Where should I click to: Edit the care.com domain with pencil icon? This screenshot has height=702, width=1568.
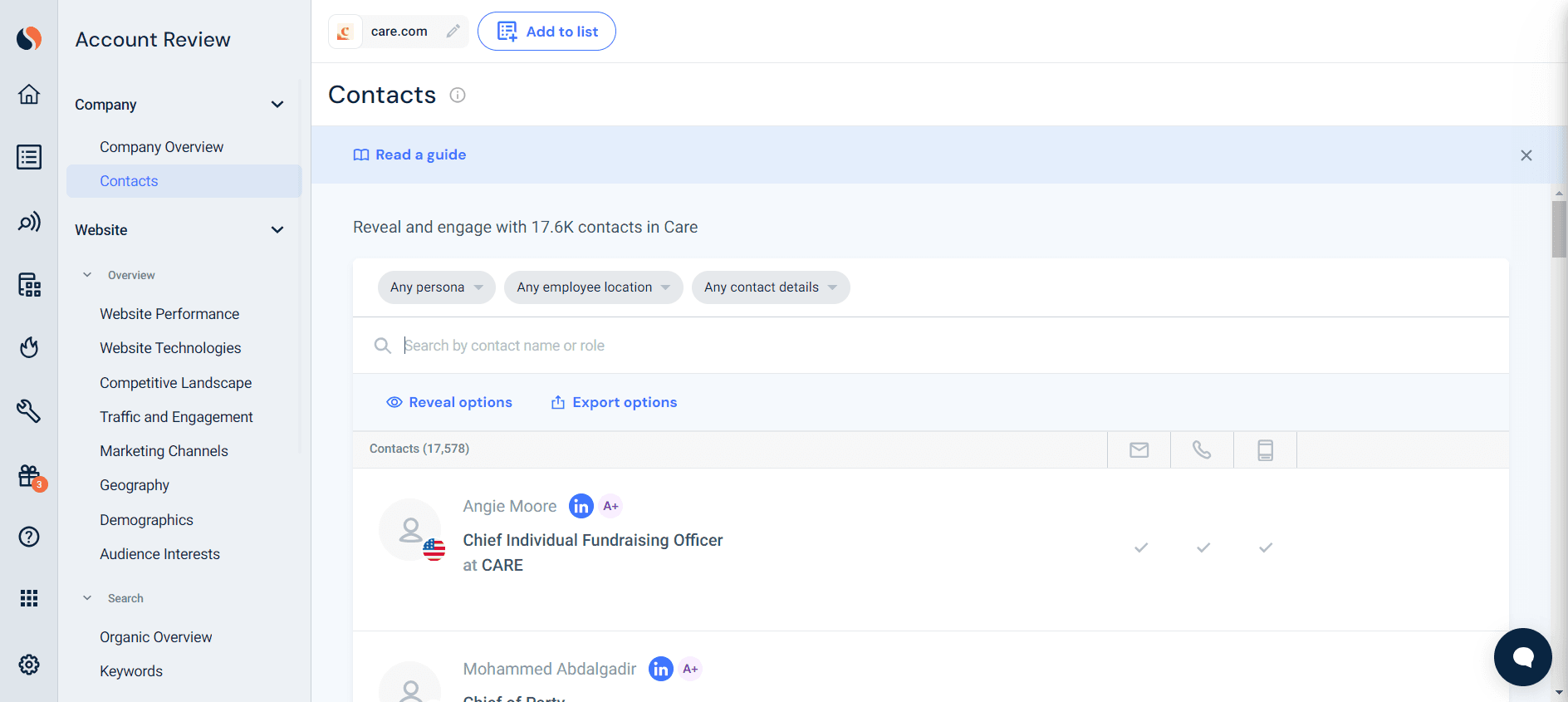point(453,32)
